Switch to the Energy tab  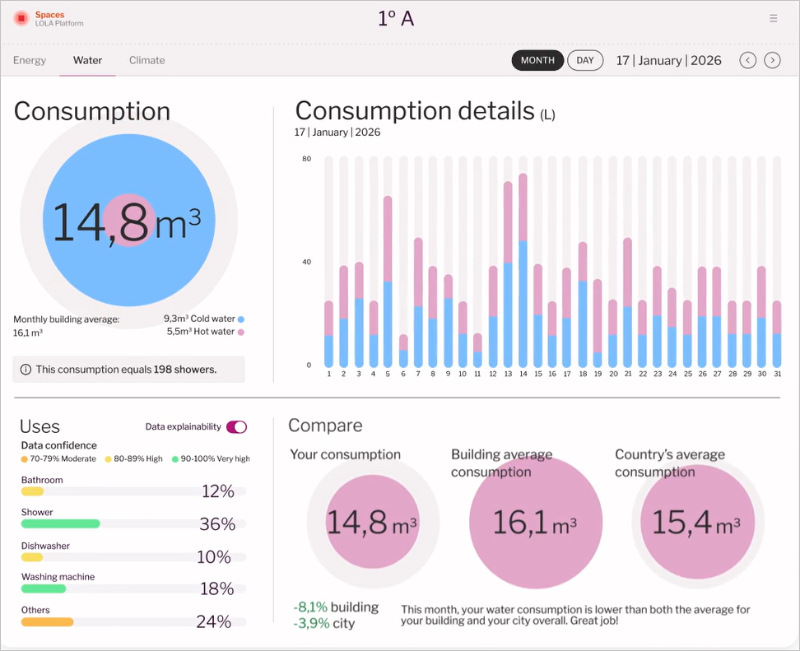[30, 61]
